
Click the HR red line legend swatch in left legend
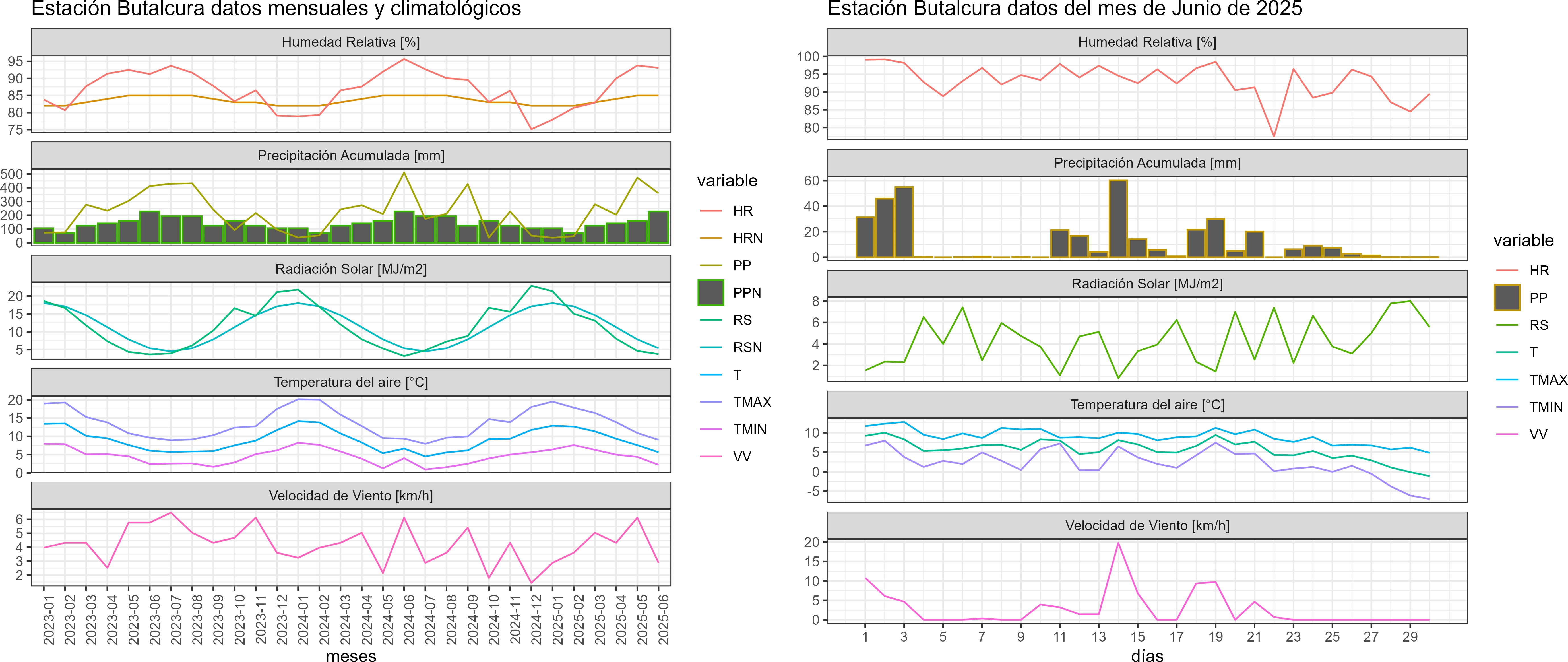coord(710,211)
